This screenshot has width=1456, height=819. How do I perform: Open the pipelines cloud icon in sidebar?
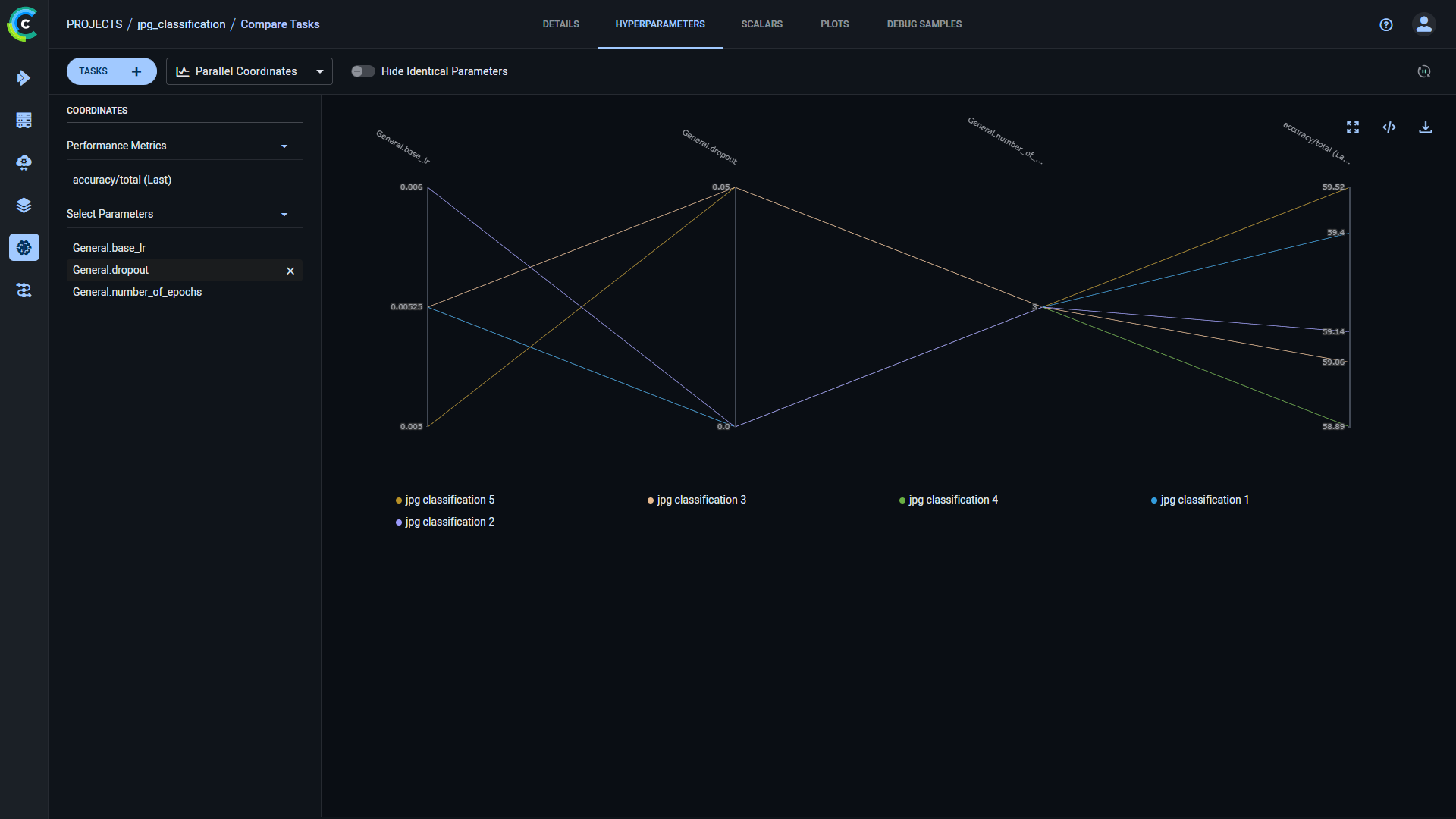tap(24, 163)
